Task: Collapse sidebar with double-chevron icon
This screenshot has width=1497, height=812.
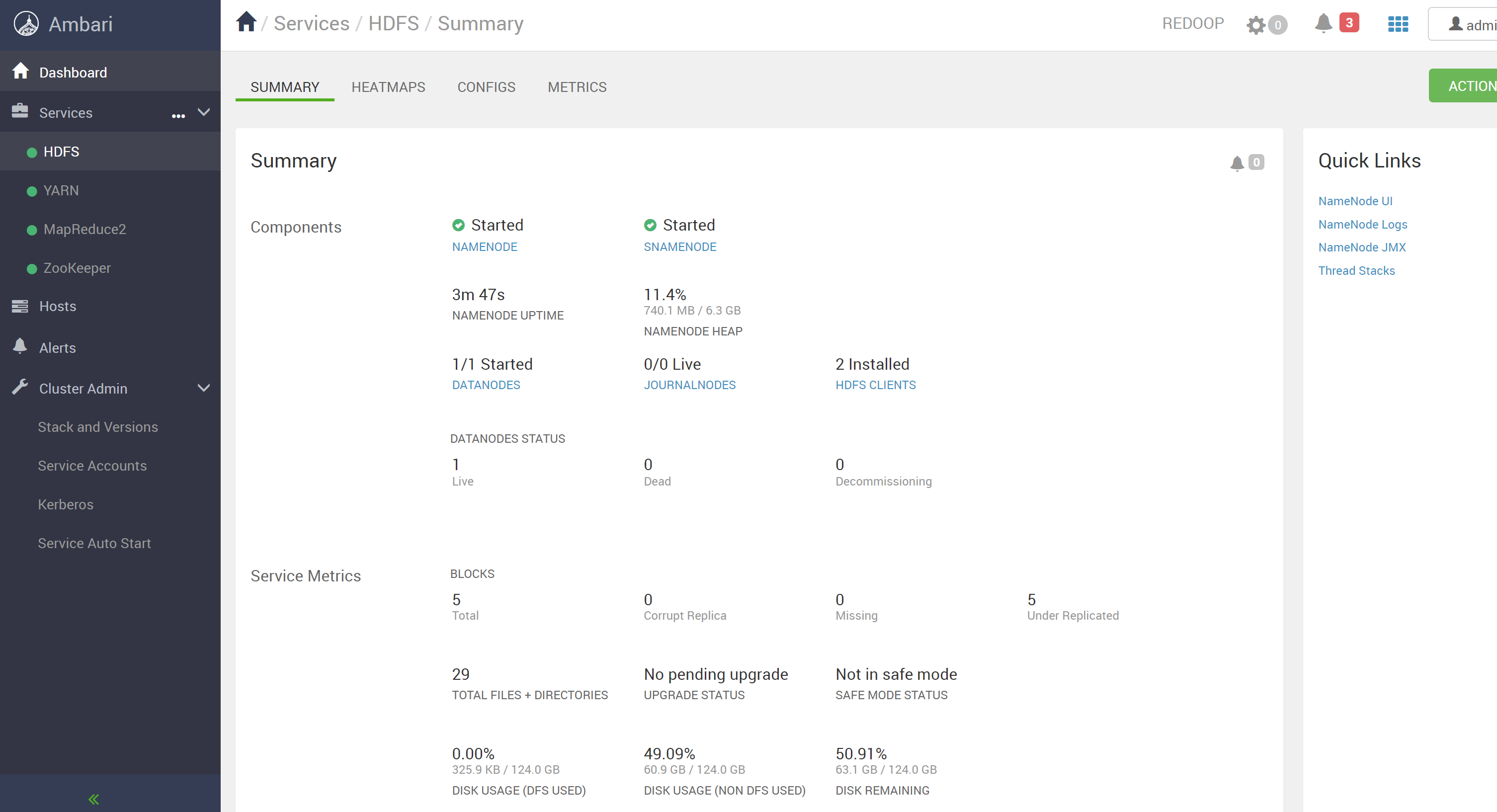Action: pos(93,799)
